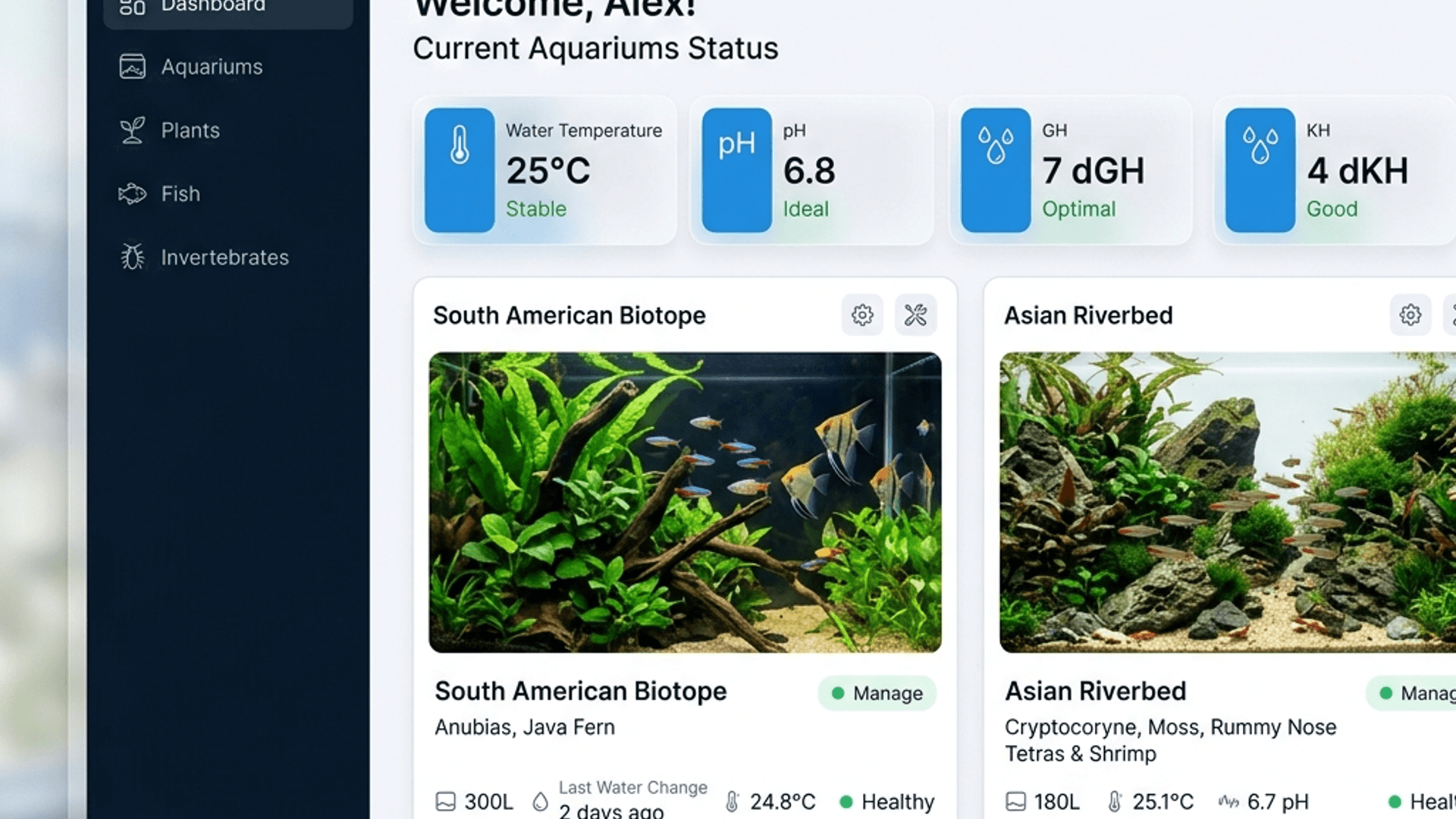Click the Dashboard sidebar icon
Image resolution: width=1456 pixels, height=819 pixels.
133,7
